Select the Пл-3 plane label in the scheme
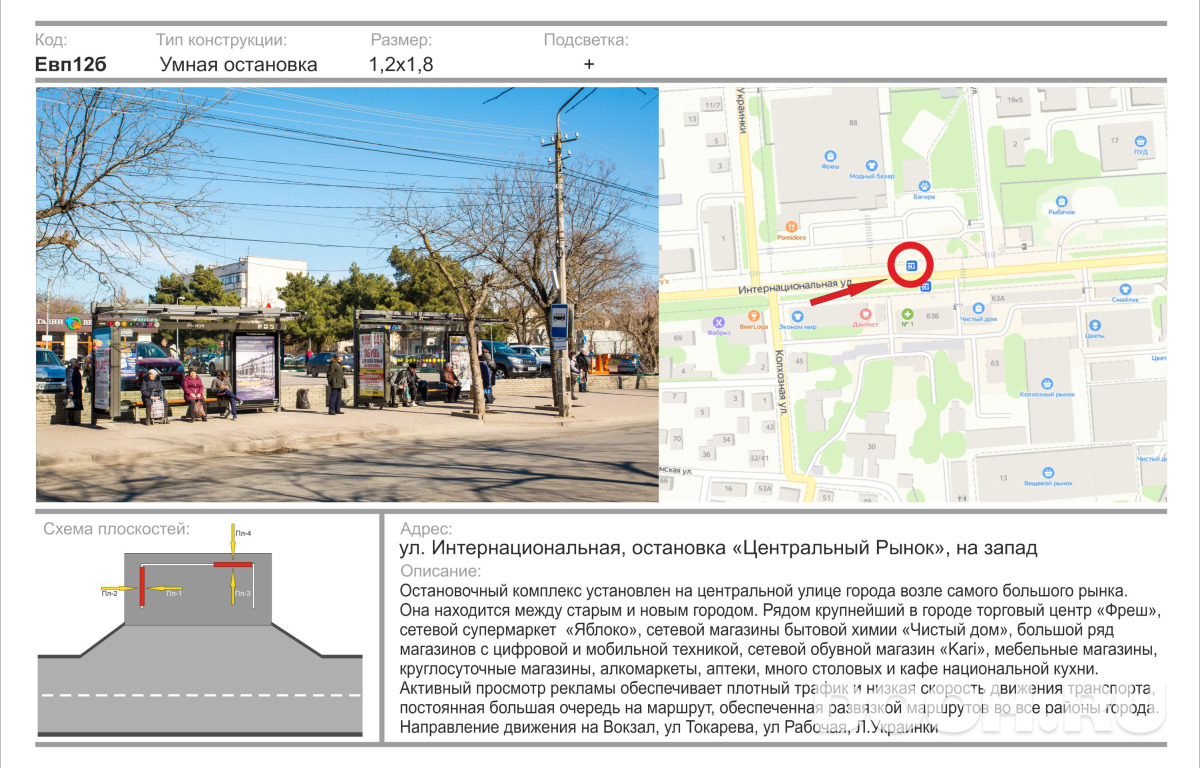 (243, 594)
